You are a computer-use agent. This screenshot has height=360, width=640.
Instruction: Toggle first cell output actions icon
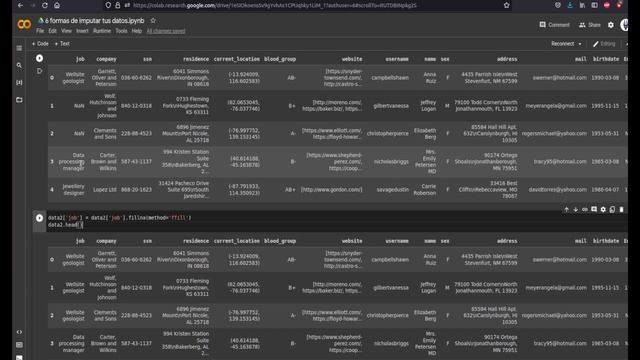pyautogui.click(x=39, y=71)
